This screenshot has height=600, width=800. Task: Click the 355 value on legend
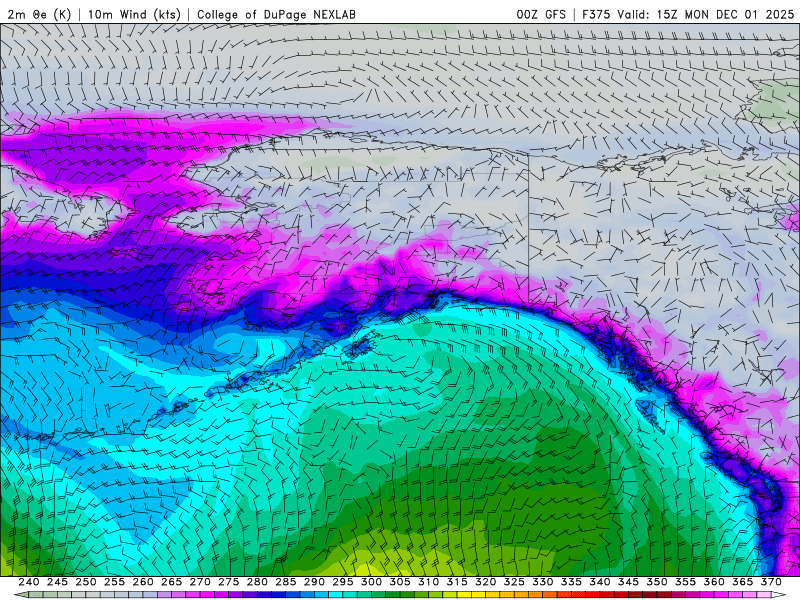(x=686, y=582)
